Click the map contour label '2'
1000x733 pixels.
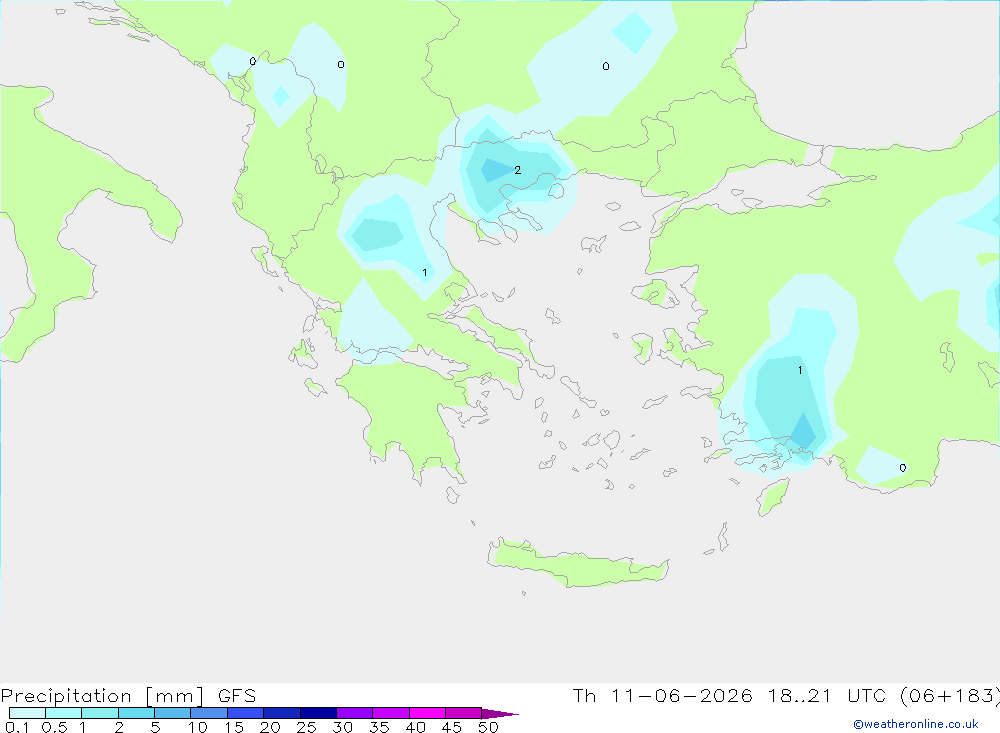(517, 170)
